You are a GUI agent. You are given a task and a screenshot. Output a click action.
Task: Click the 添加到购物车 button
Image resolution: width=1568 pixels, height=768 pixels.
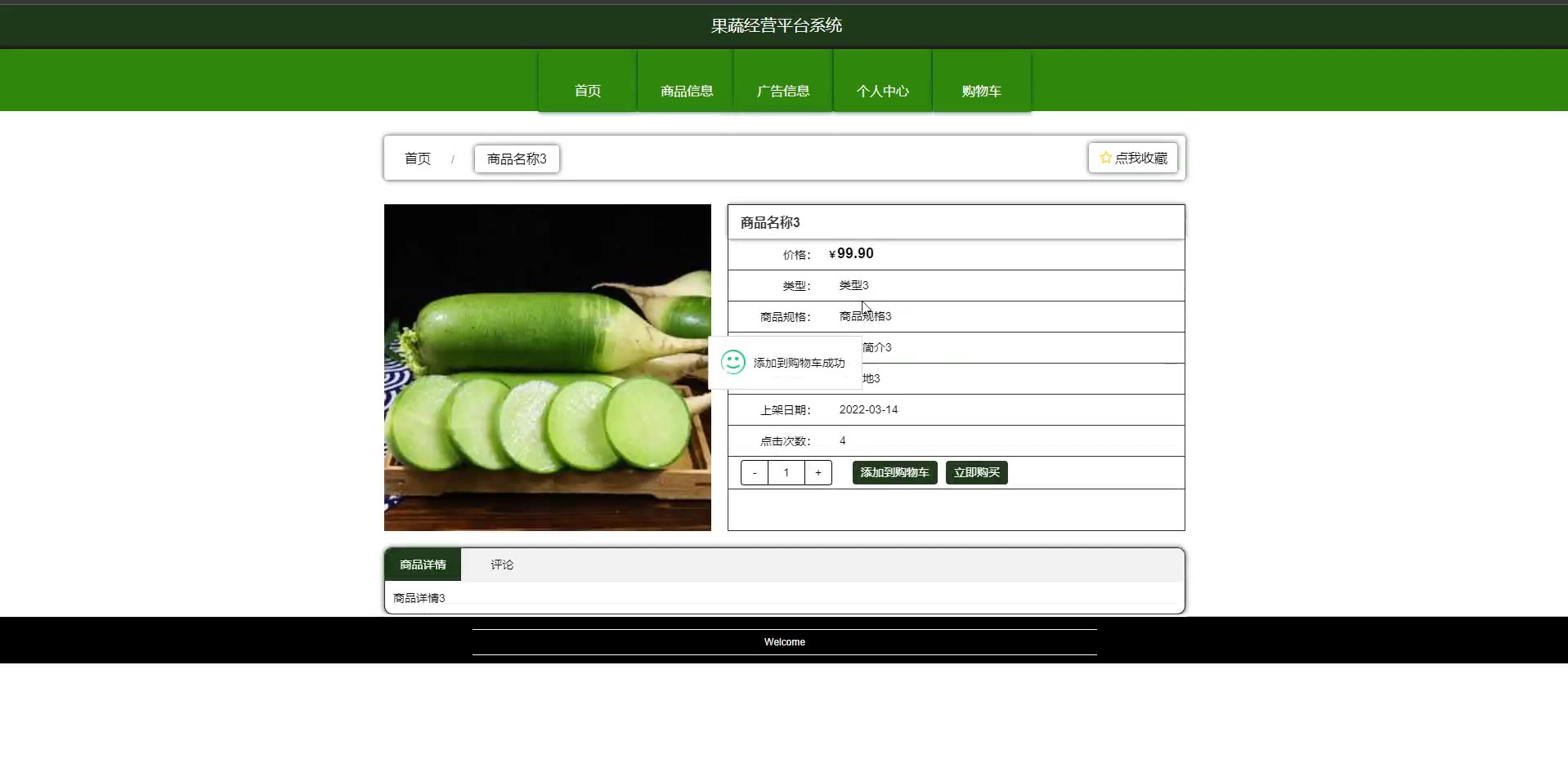(894, 472)
